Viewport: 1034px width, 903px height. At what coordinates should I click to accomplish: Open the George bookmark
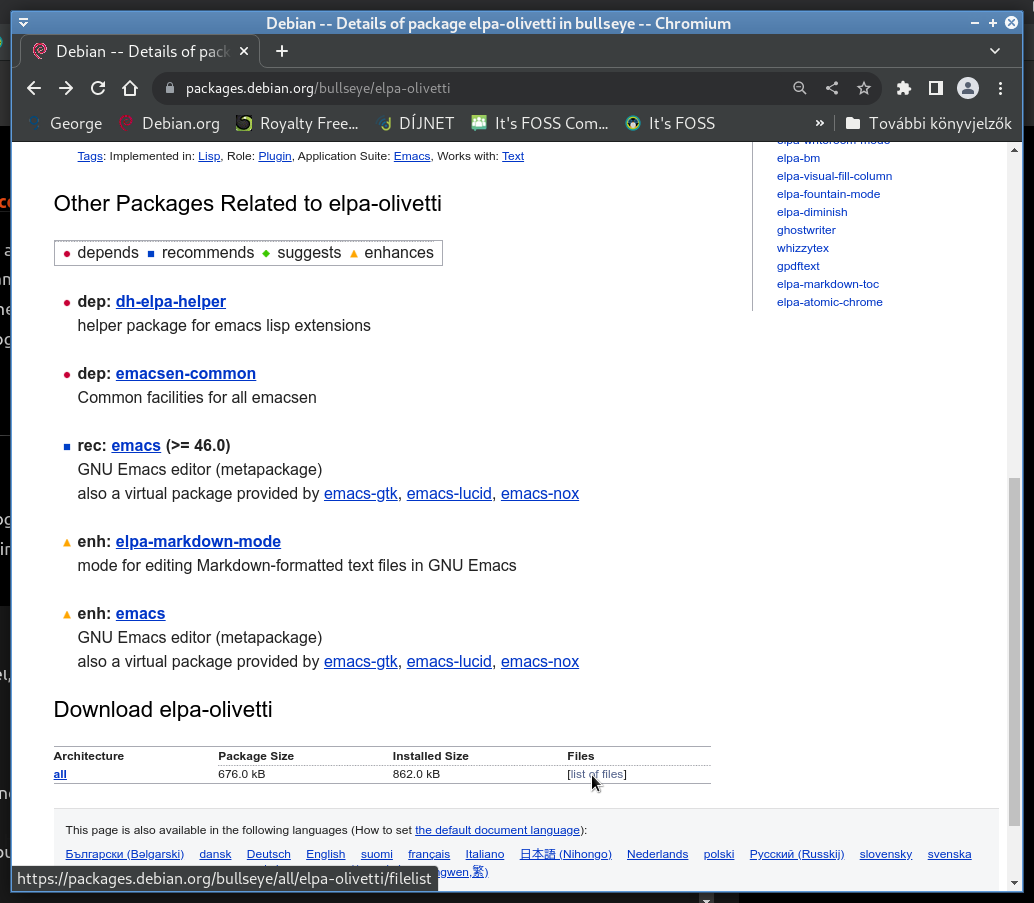65,123
